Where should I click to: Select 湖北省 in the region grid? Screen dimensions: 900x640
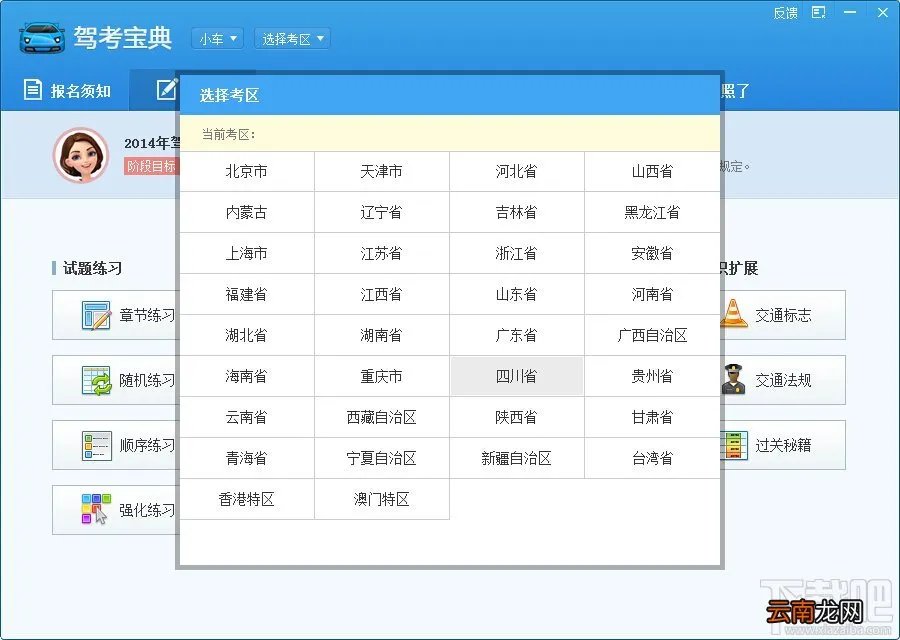pyautogui.click(x=247, y=335)
